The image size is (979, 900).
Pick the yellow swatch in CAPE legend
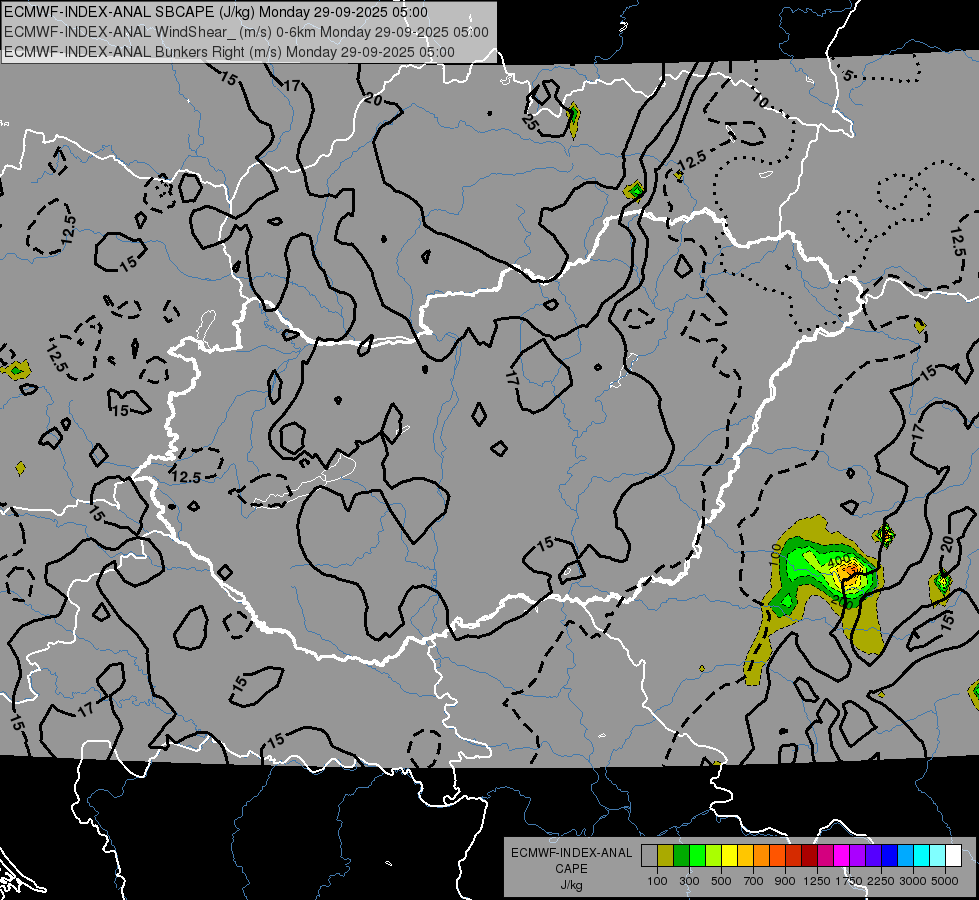(x=729, y=856)
